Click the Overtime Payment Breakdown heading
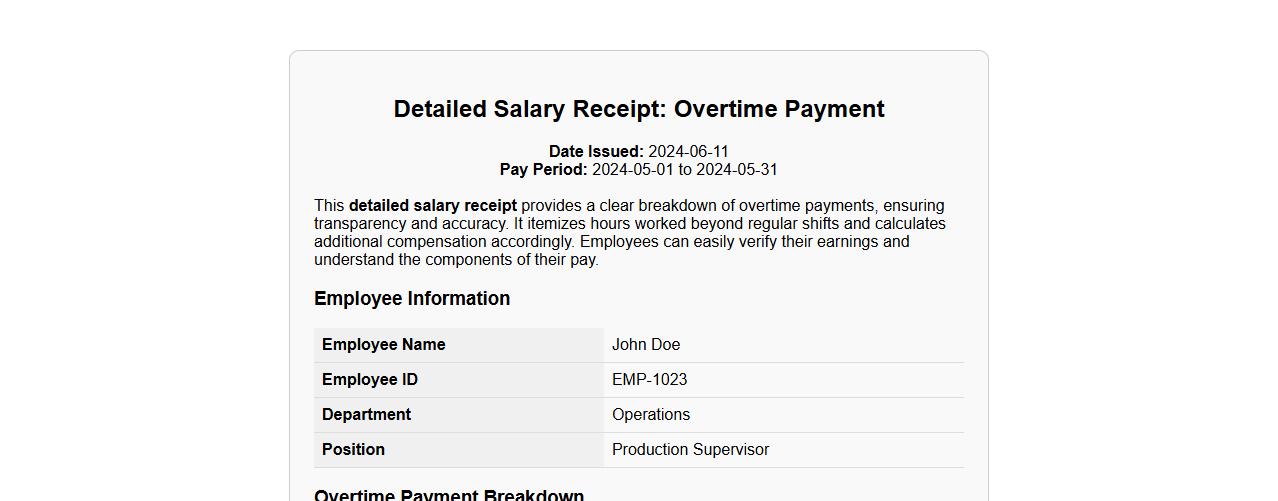 [449, 495]
